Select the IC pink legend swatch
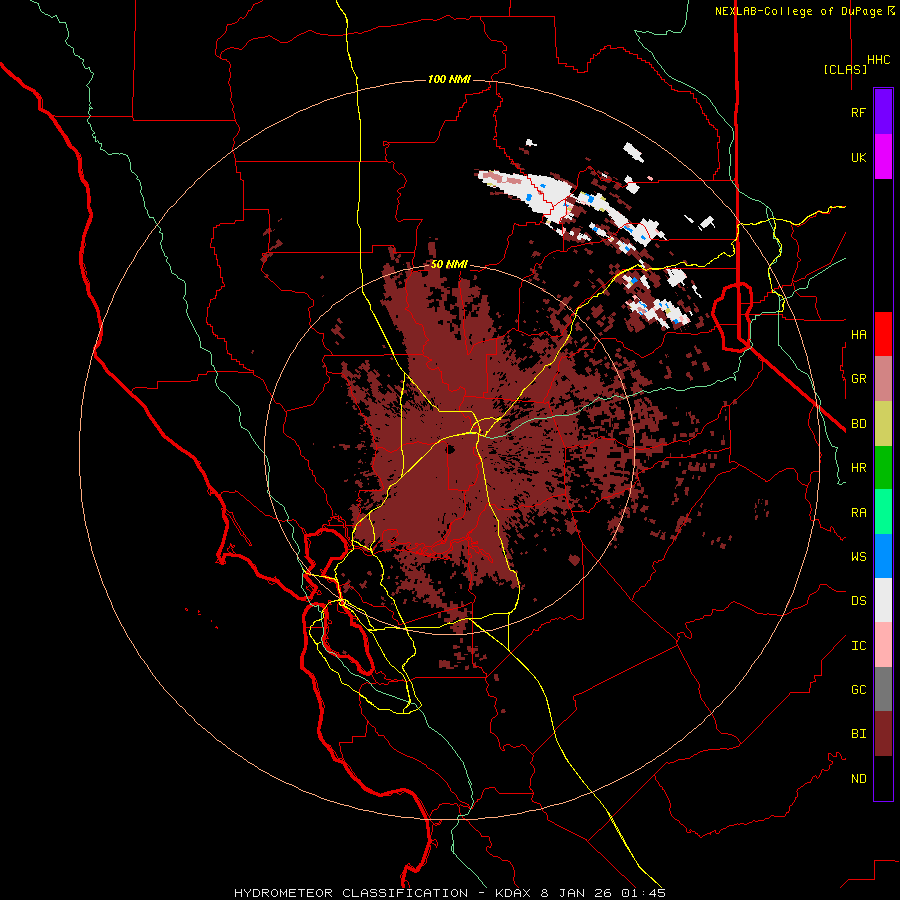 click(x=883, y=645)
